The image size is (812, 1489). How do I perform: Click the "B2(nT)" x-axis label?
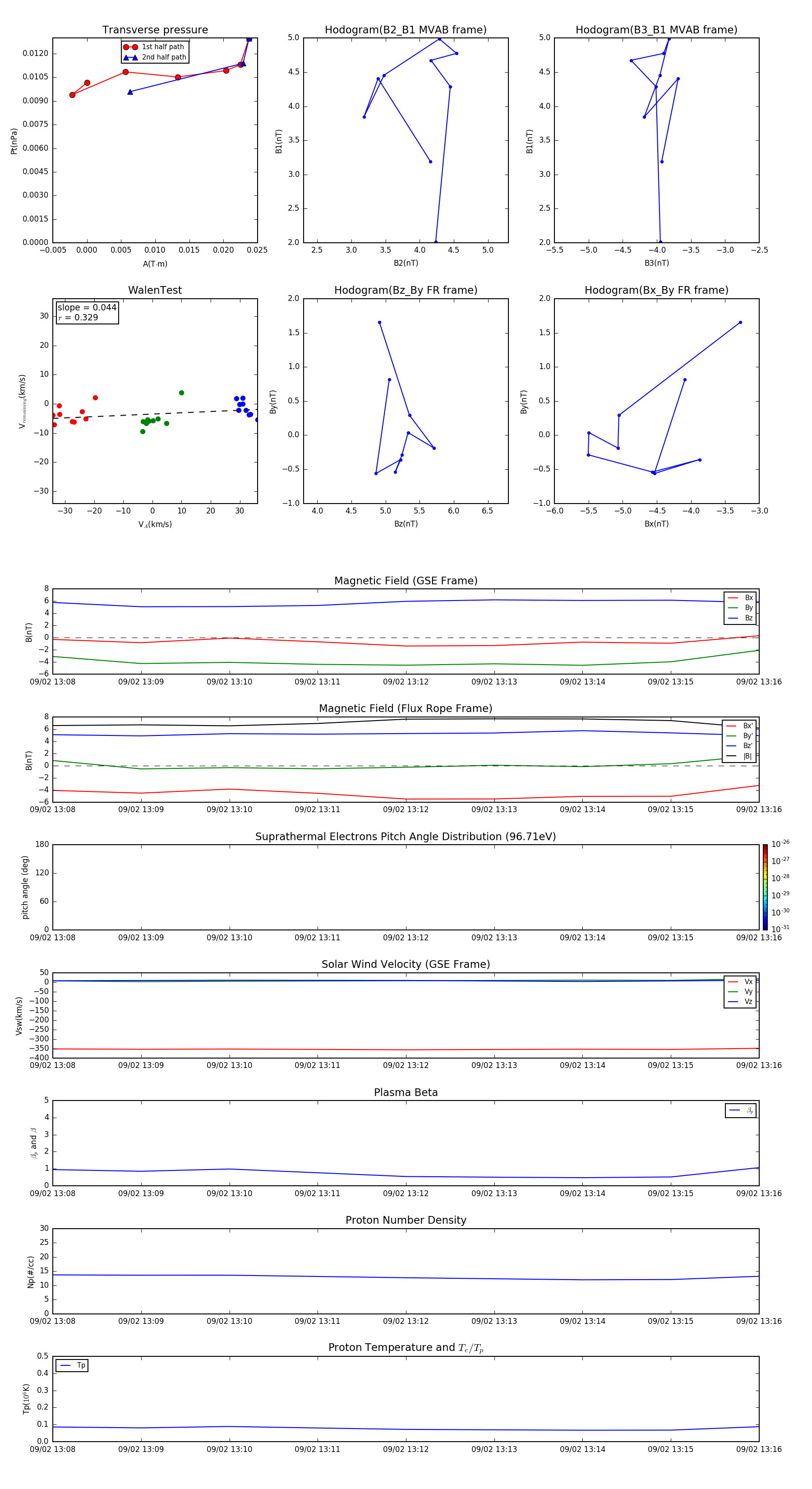[x=406, y=263]
